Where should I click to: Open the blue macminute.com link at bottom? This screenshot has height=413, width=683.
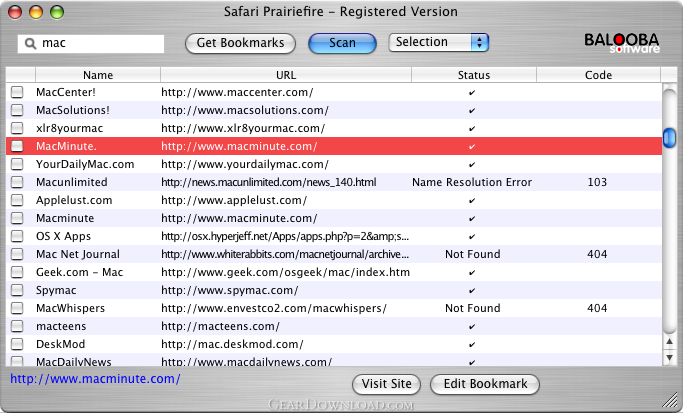(95, 379)
